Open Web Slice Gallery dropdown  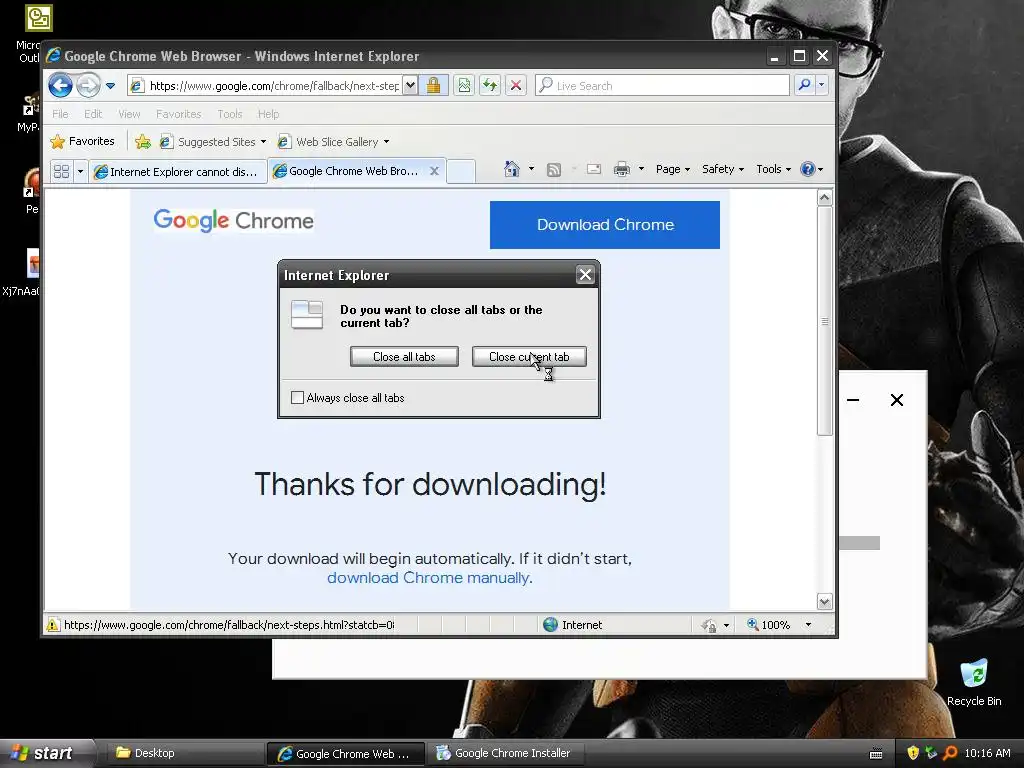(x=333, y=142)
